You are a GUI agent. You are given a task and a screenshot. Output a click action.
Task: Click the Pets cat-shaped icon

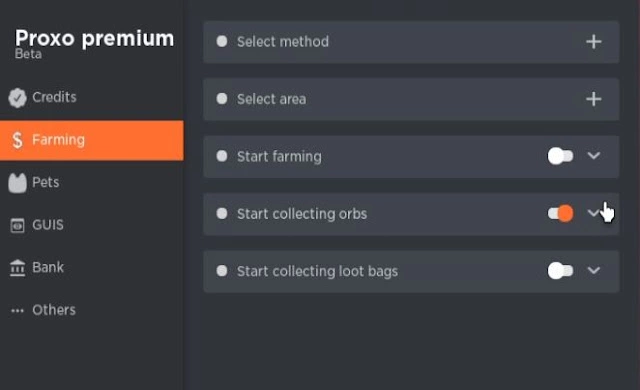17,182
